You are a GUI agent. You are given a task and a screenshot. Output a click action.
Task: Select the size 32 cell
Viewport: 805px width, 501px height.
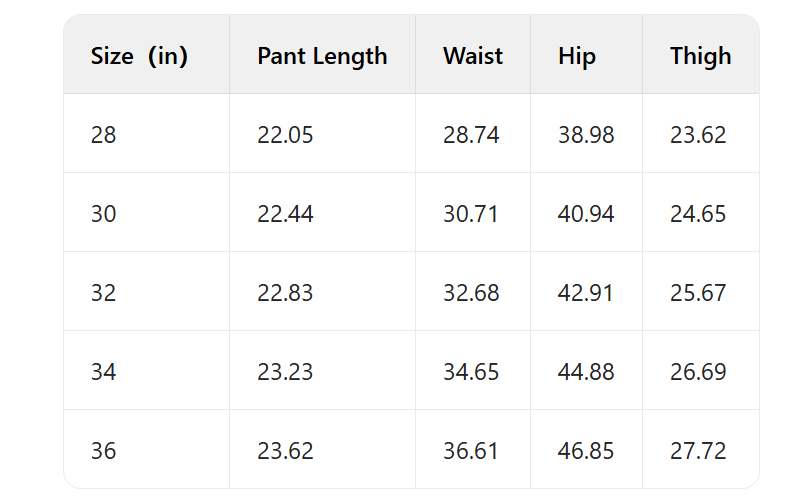coord(103,293)
